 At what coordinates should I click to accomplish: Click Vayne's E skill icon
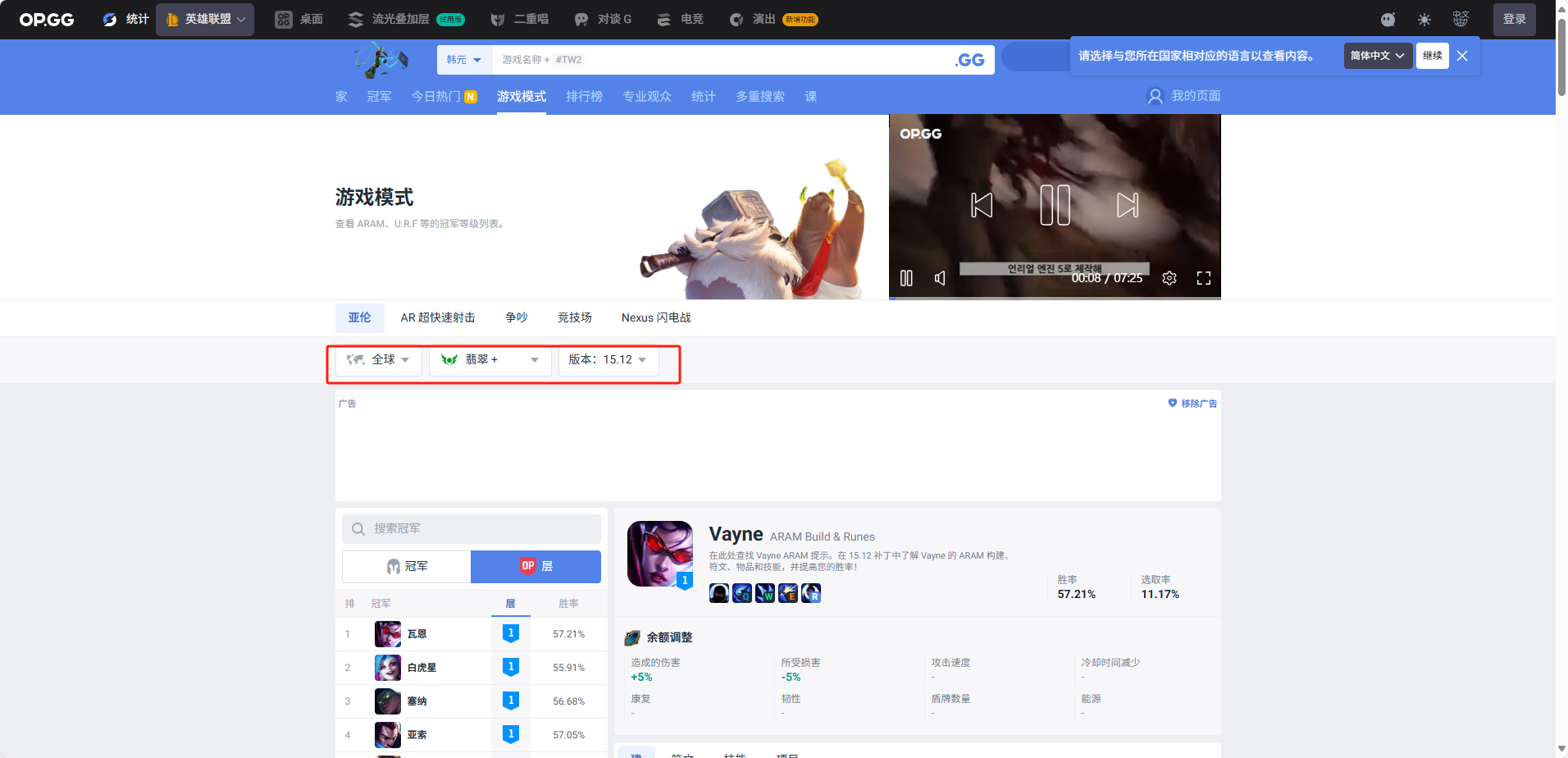788,593
